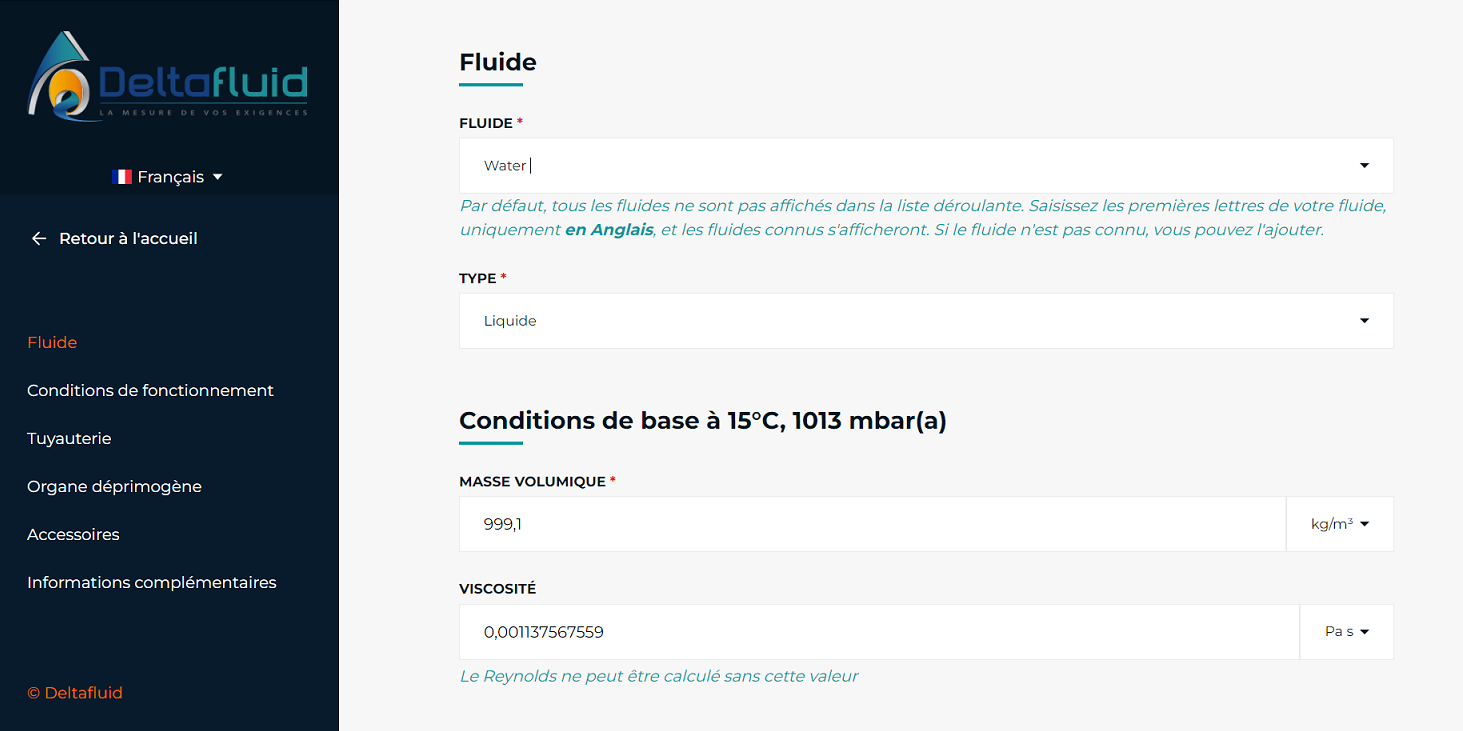Click the Liquide type selection box
This screenshot has height=731, width=1463.
tap(926, 321)
